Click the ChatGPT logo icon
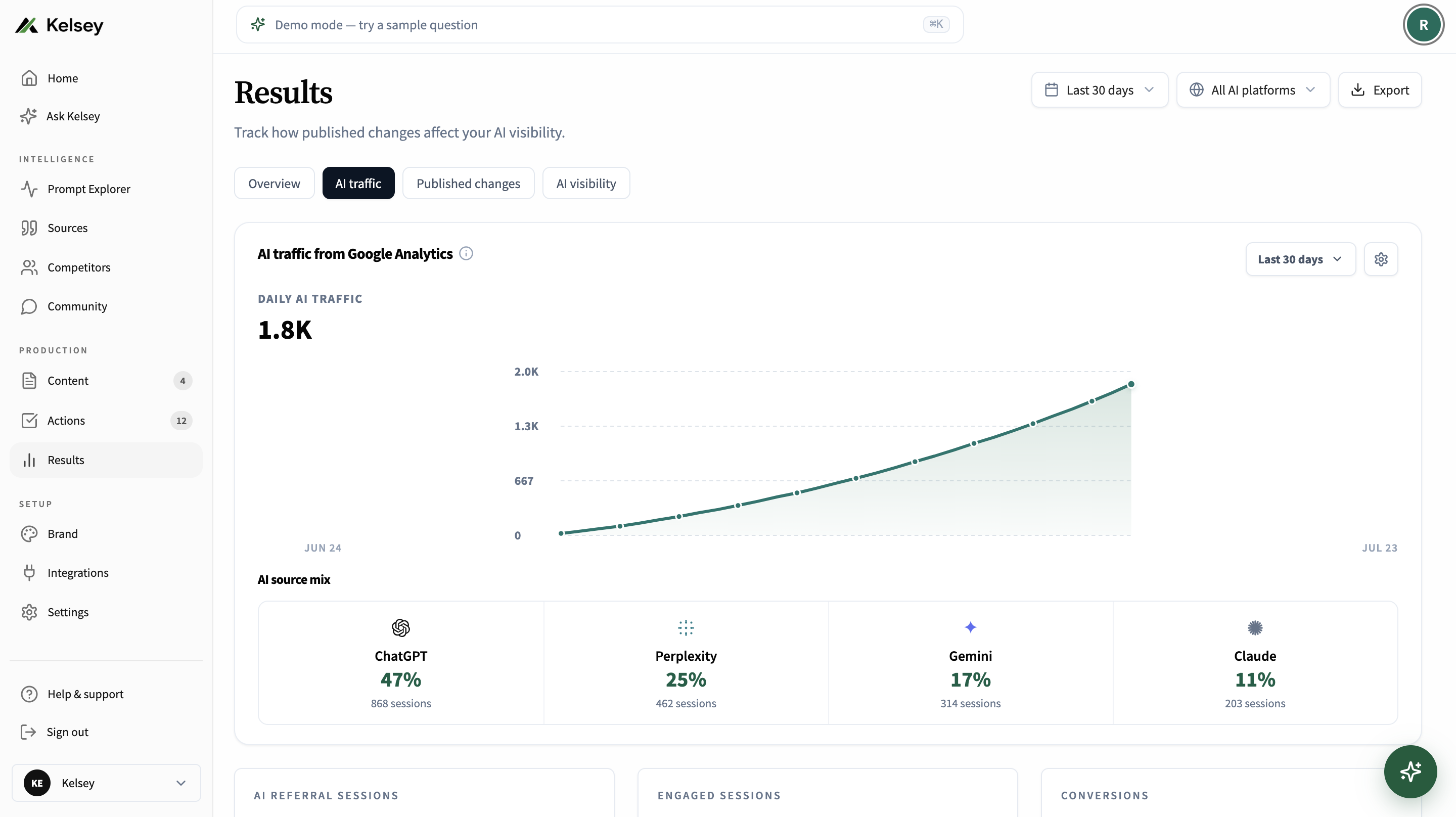This screenshot has width=1456, height=817. click(x=401, y=627)
